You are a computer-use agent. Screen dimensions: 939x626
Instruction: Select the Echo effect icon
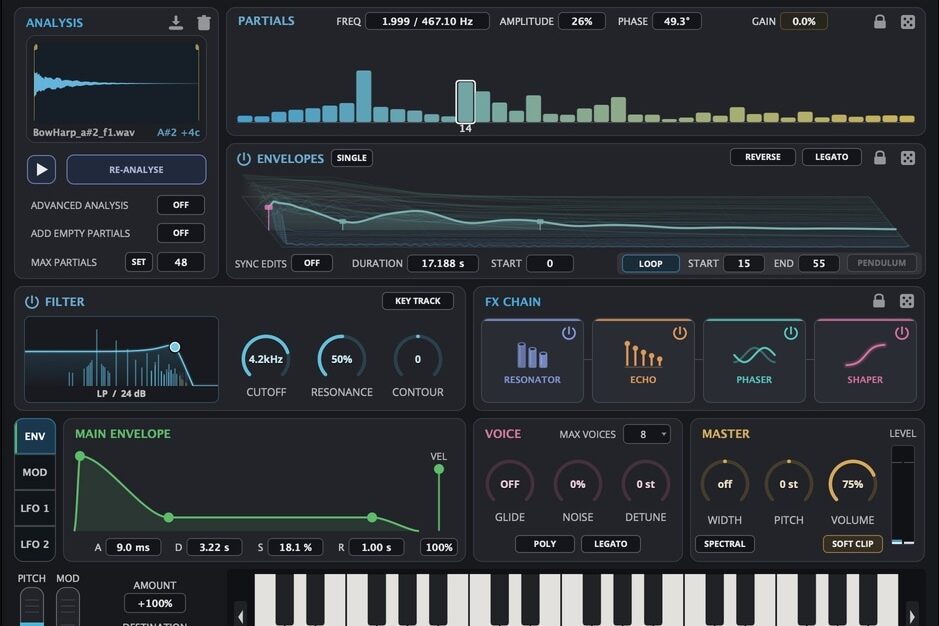(x=643, y=354)
